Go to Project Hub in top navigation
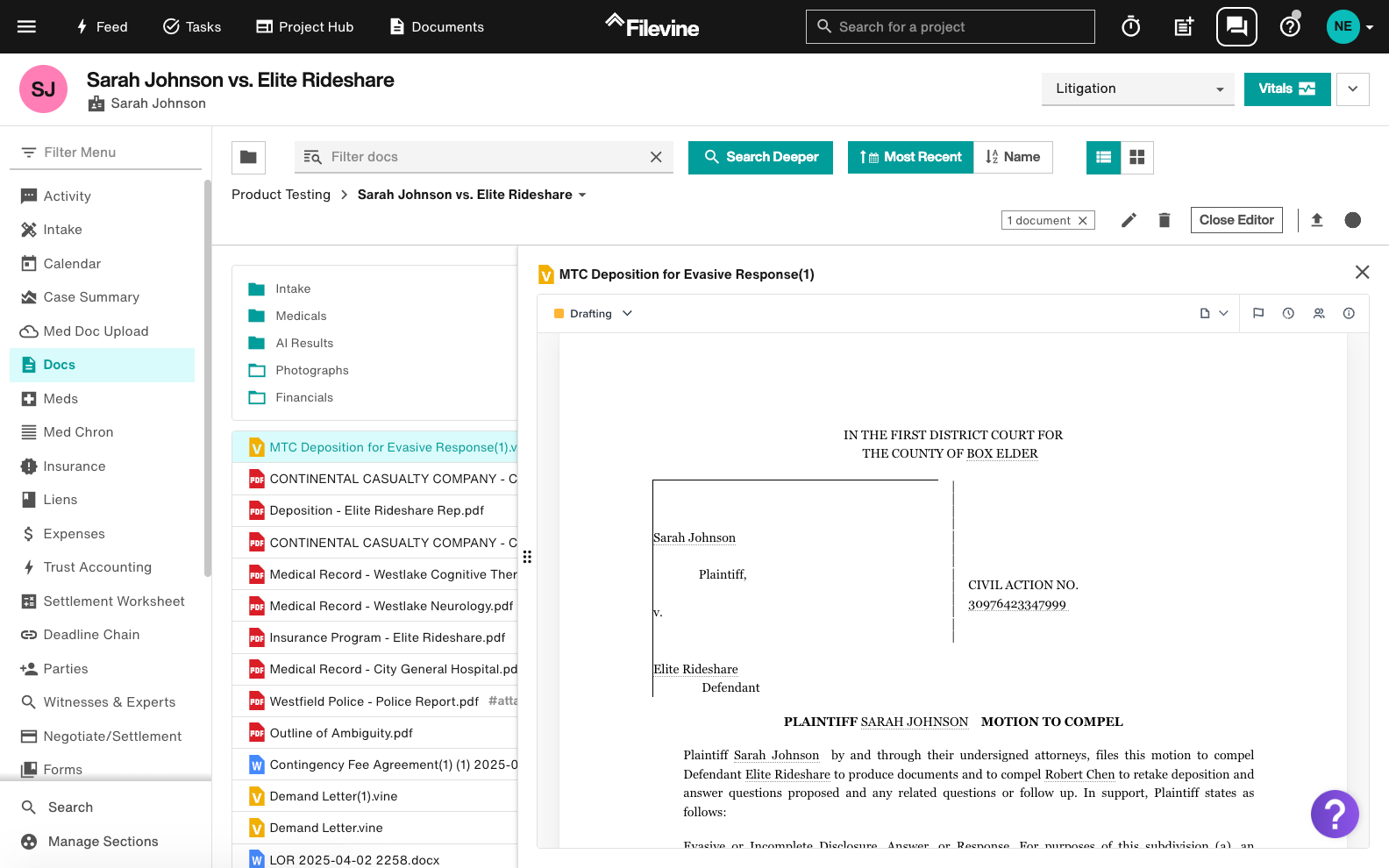 pos(304,27)
